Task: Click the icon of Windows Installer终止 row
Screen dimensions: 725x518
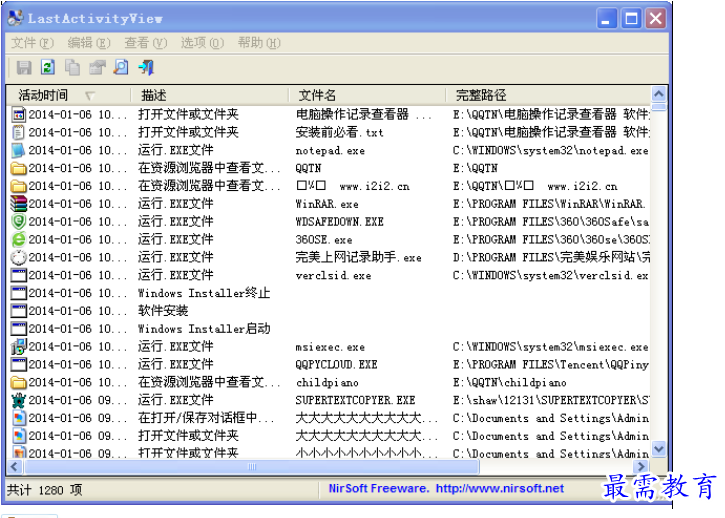Action: (18, 293)
